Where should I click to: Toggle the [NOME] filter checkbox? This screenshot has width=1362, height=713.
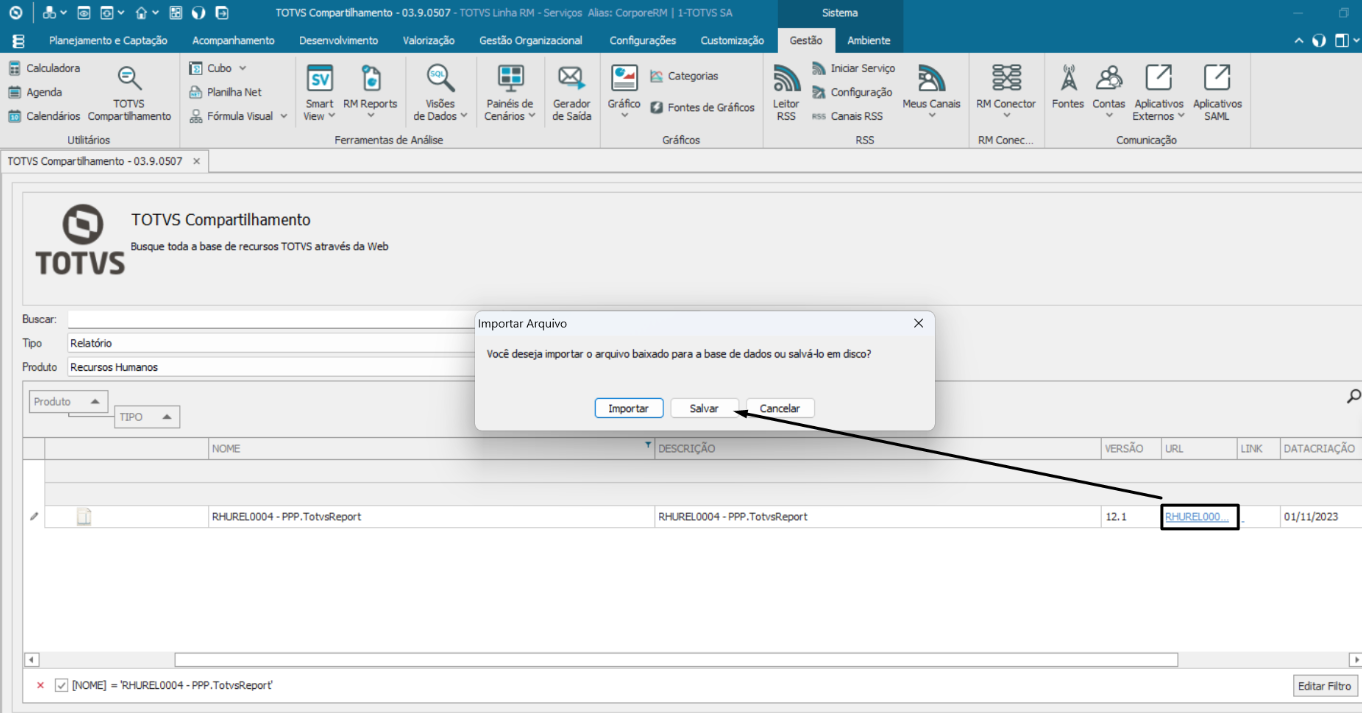point(62,685)
